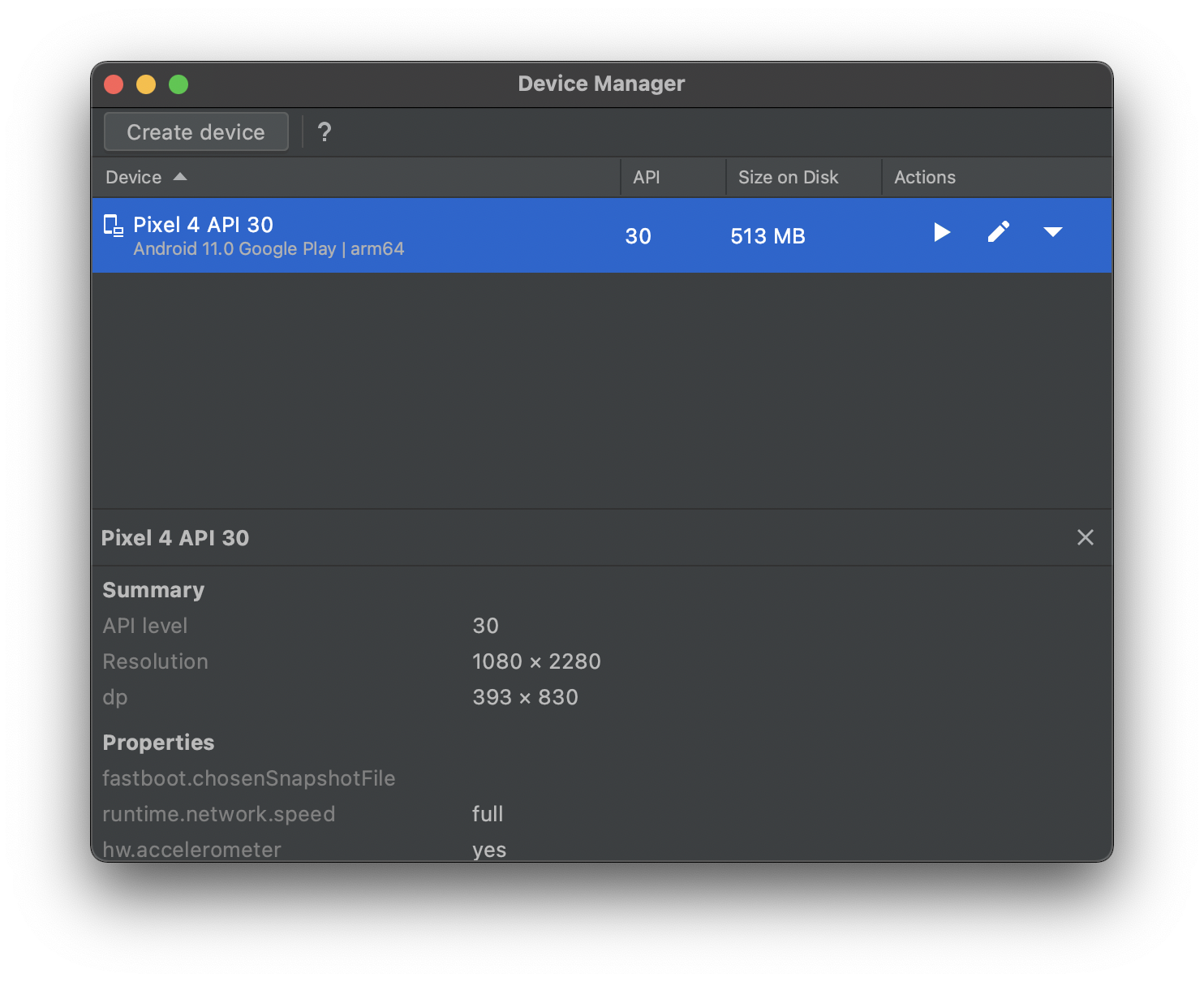
Task: Open the help question mark icon
Action: pos(325,131)
